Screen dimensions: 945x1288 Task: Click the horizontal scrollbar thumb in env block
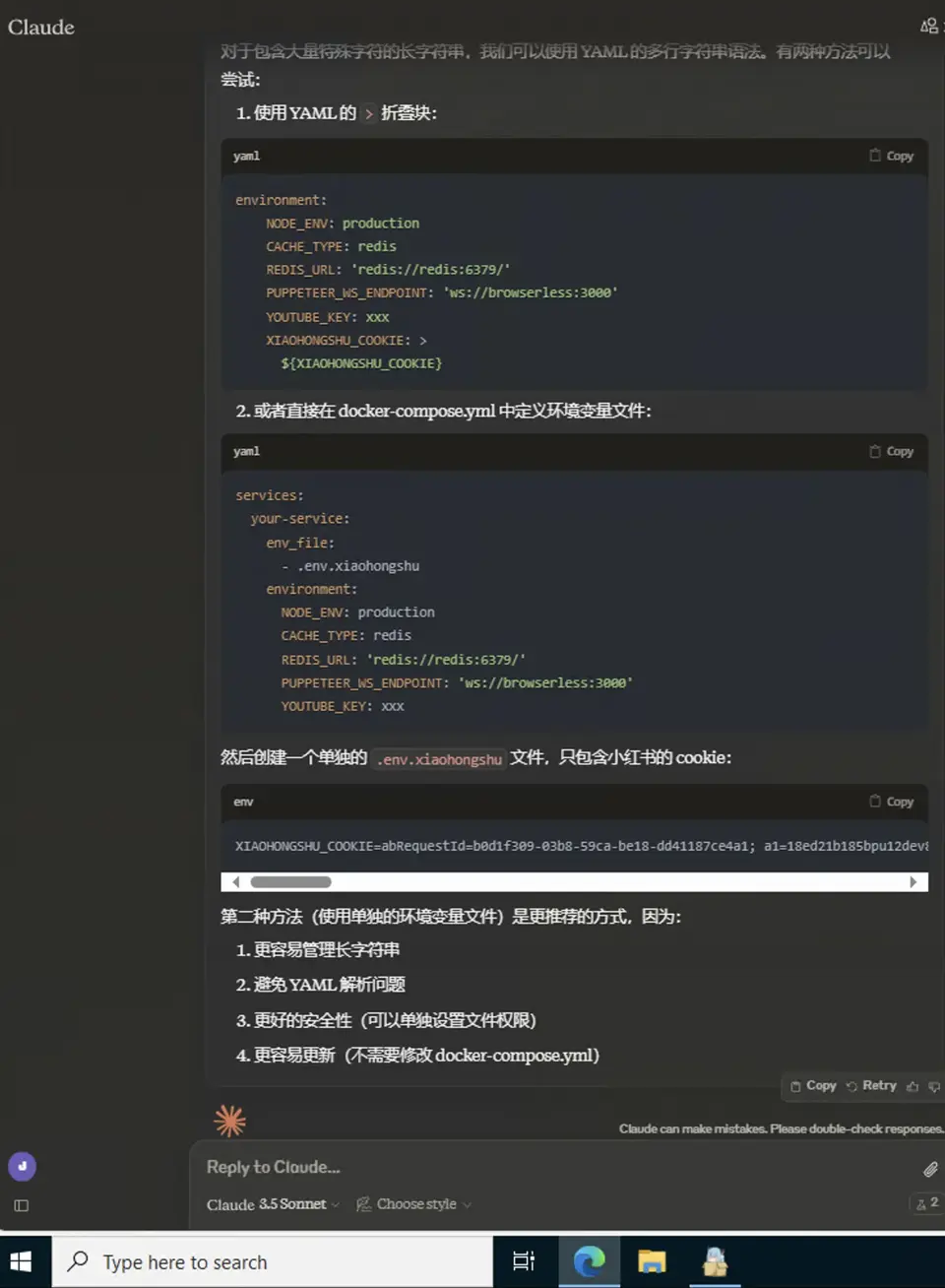click(x=290, y=882)
